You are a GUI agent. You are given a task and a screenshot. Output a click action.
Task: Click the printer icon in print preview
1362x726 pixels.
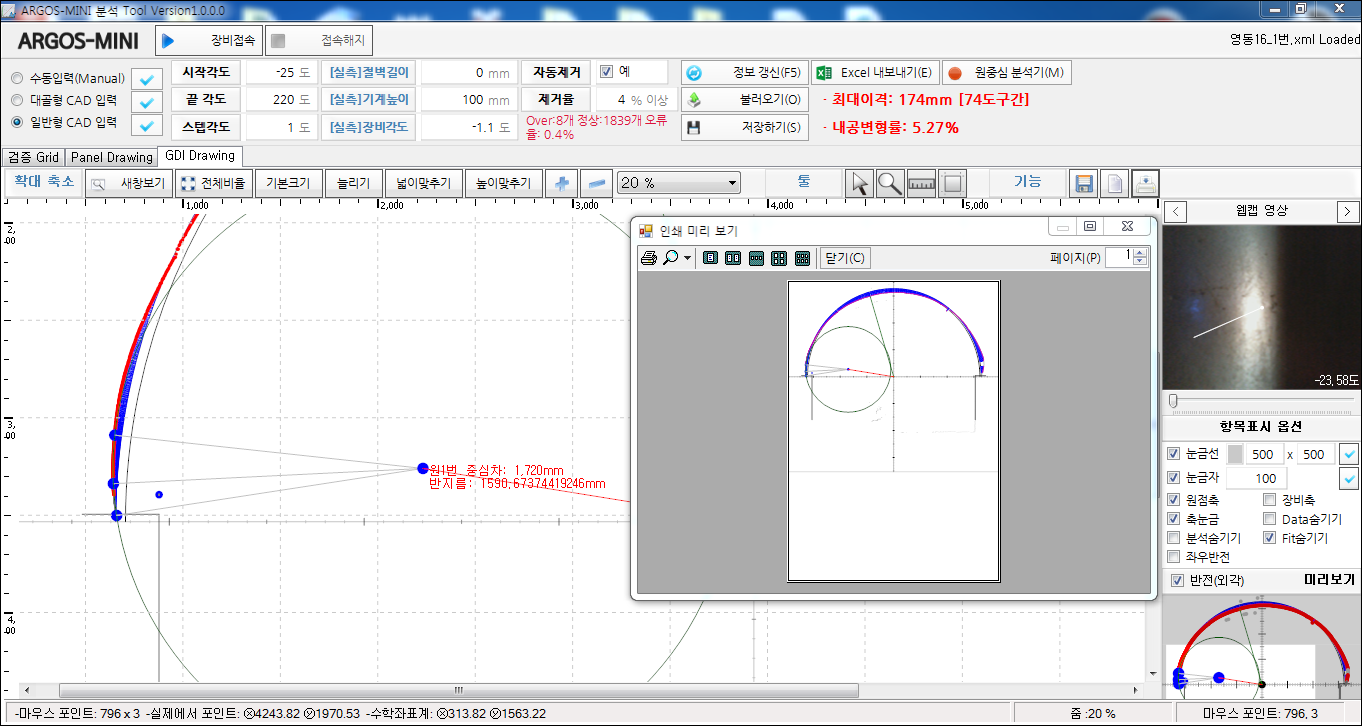point(648,257)
